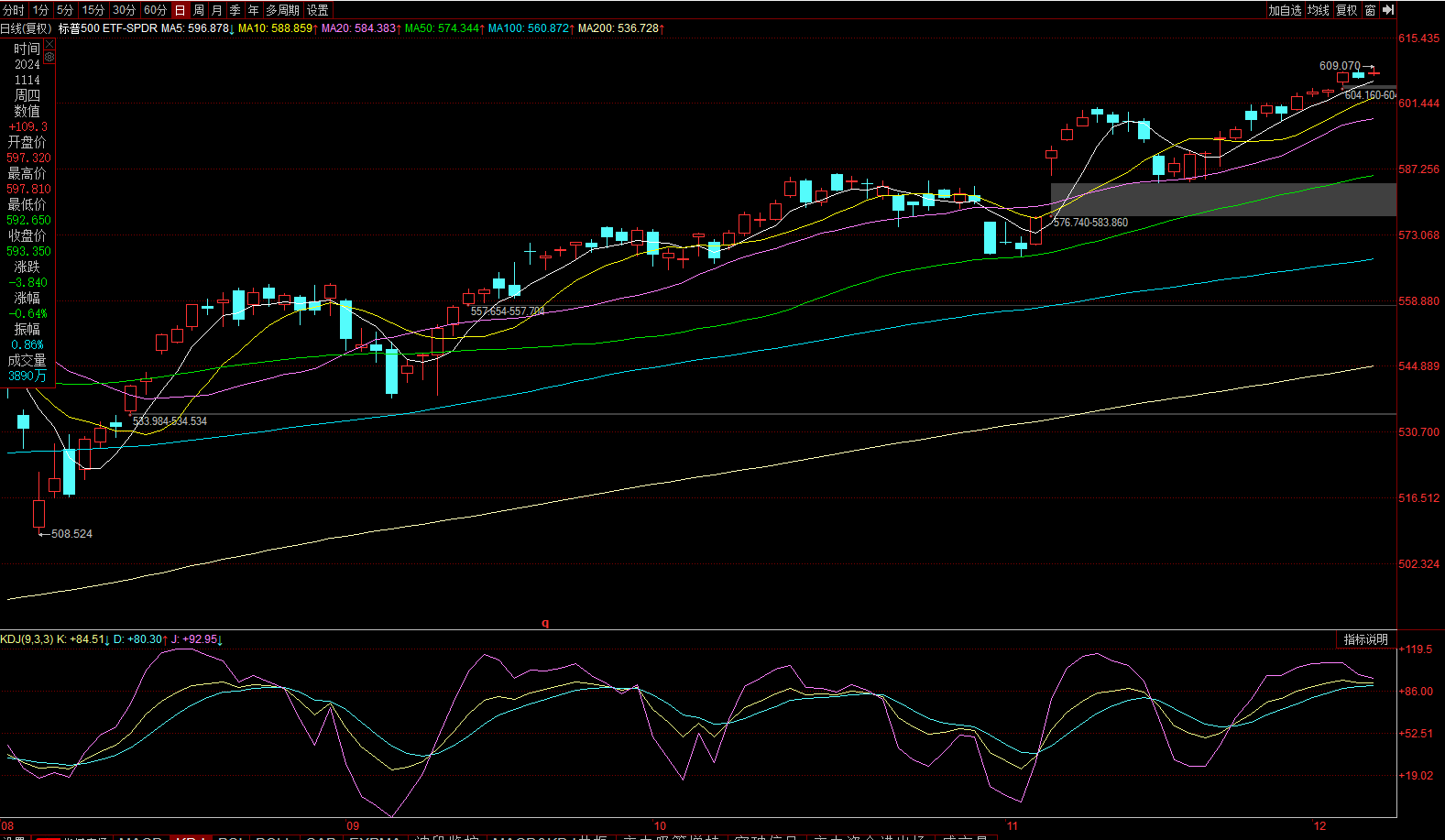This screenshot has width=1445, height=840.
Task: Switch to 周 weekly candlesticks
Action: [x=199, y=10]
